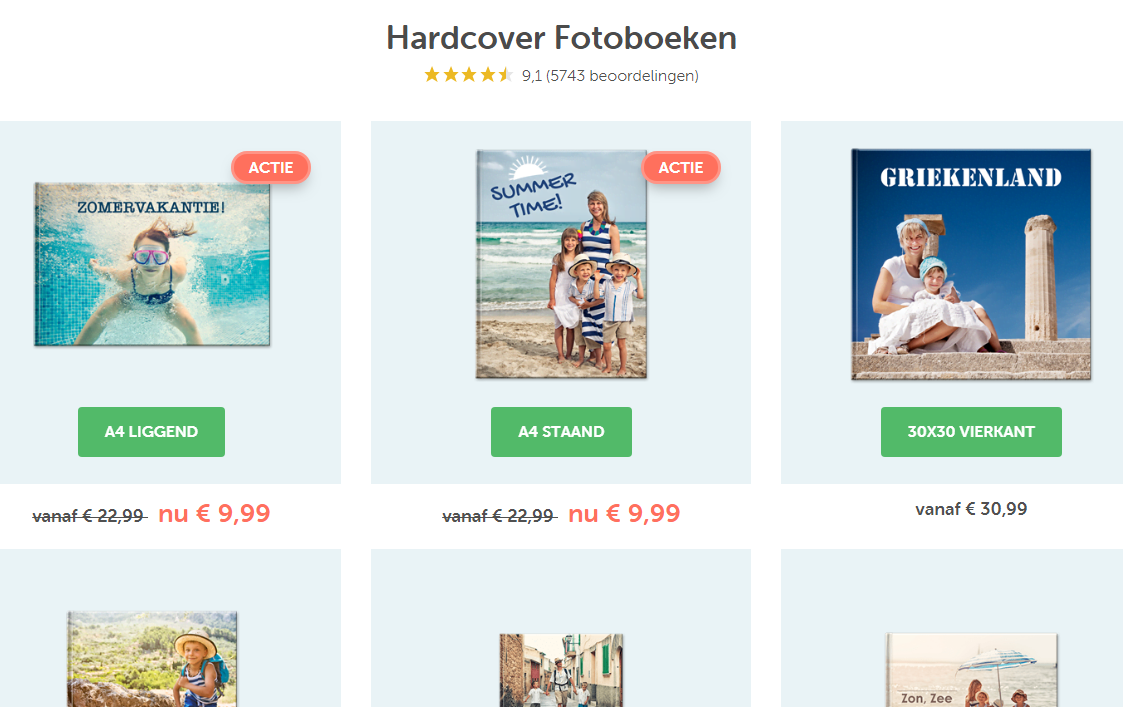The height and width of the screenshot is (707, 1123).
Task: Select the Zon, Zee beach umbrella photobook
Action: [971, 670]
